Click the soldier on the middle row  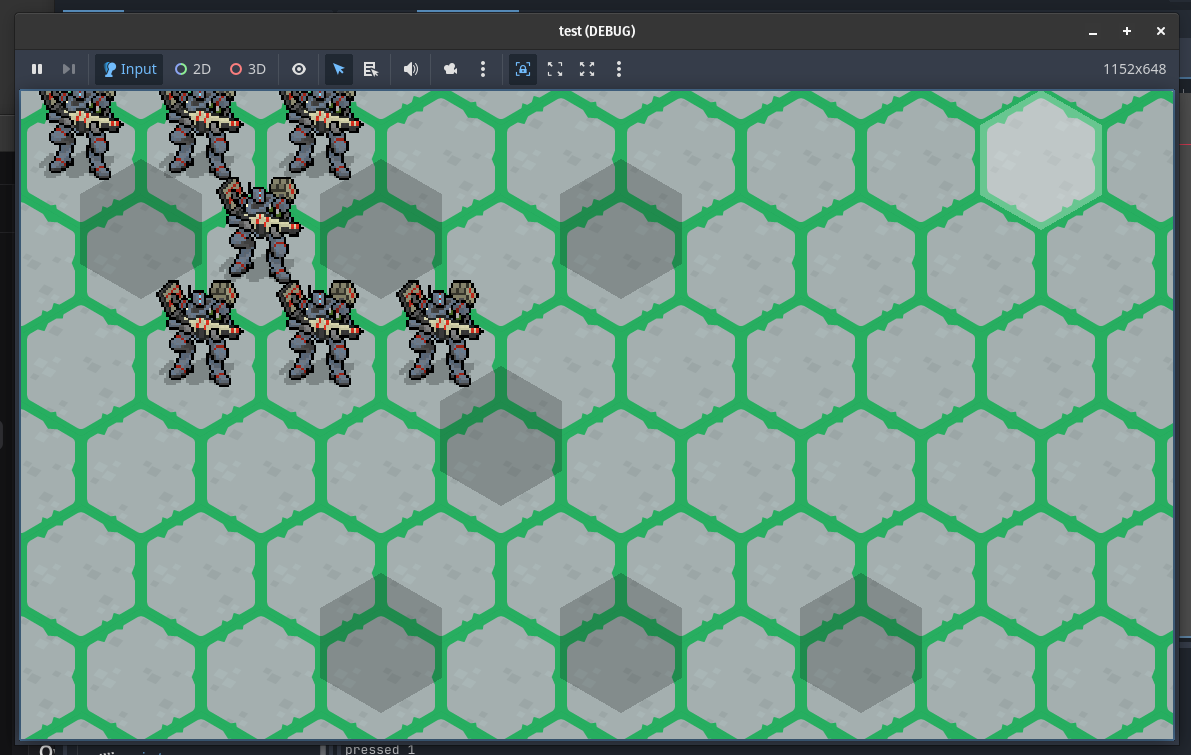point(259,229)
